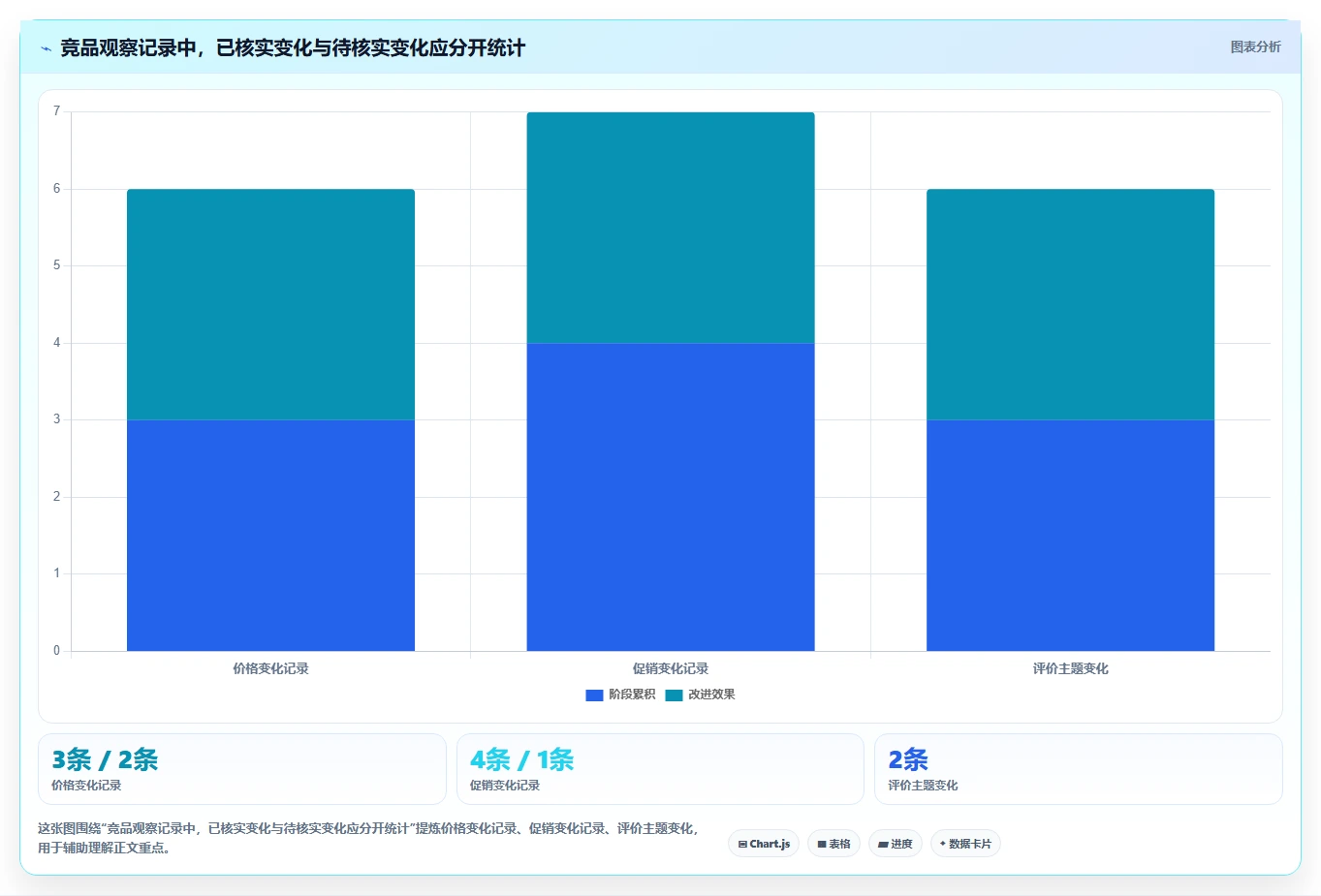1321x896 pixels.
Task: Click the teal 评价主题变化 bar segment
Action: [1070, 304]
